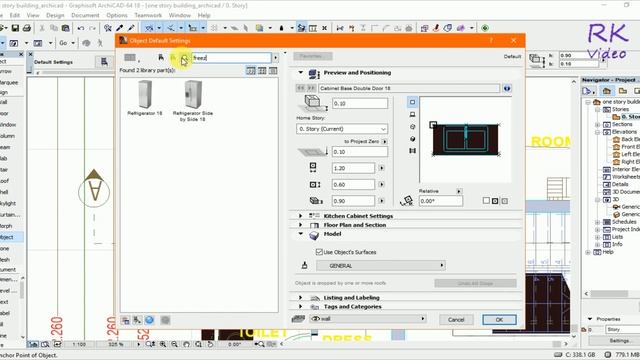Expand the Kitchen Cabinet Settings panel
Screen dimensions: 640x360
[301, 216]
